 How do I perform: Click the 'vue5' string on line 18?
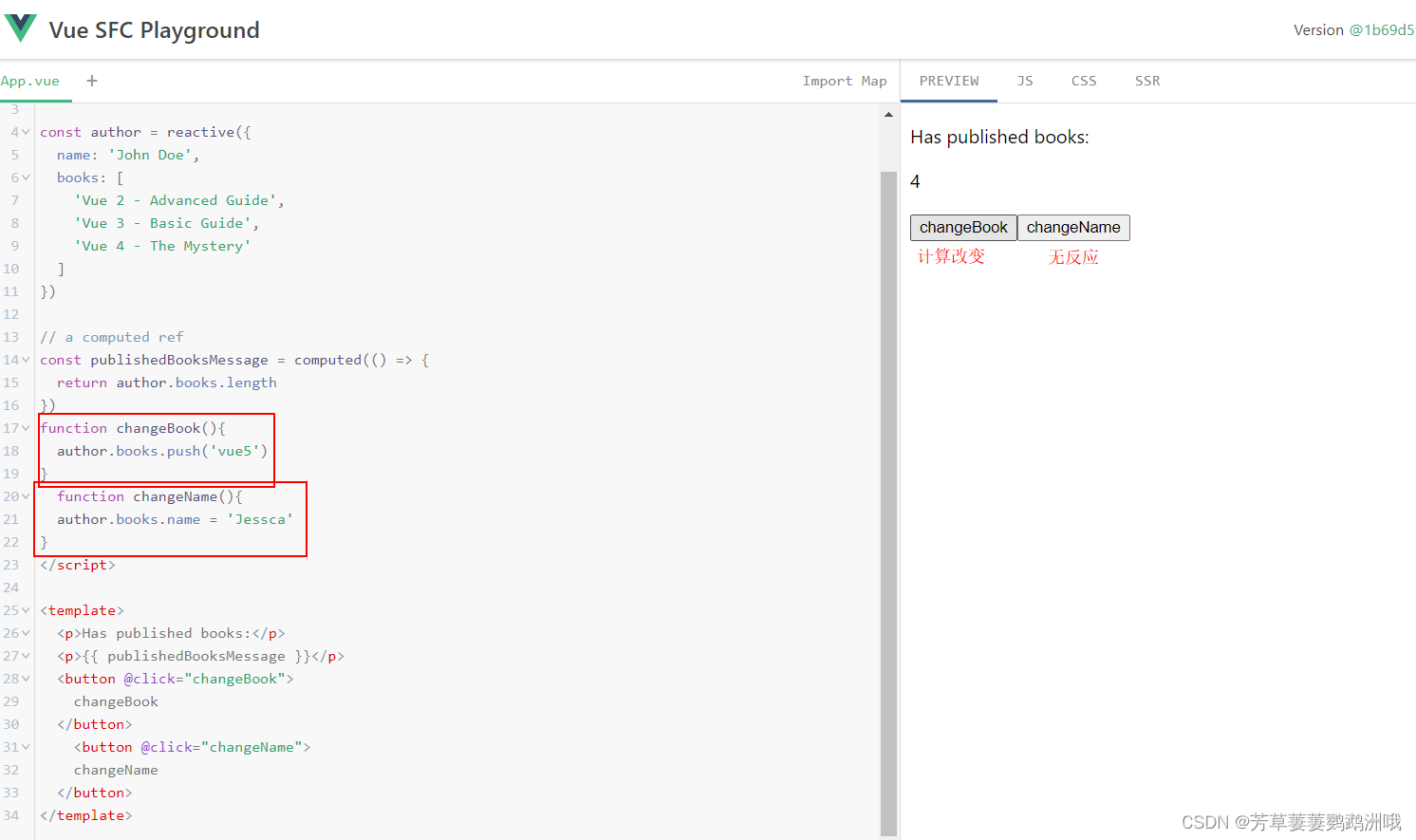click(234, 451)
